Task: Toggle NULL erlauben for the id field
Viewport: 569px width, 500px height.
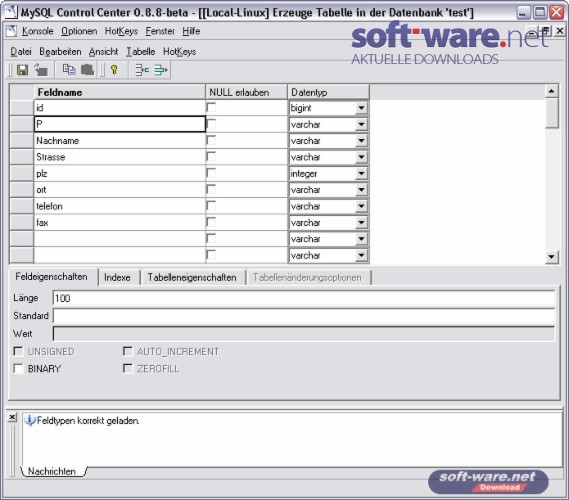Action: coord(211,107)
